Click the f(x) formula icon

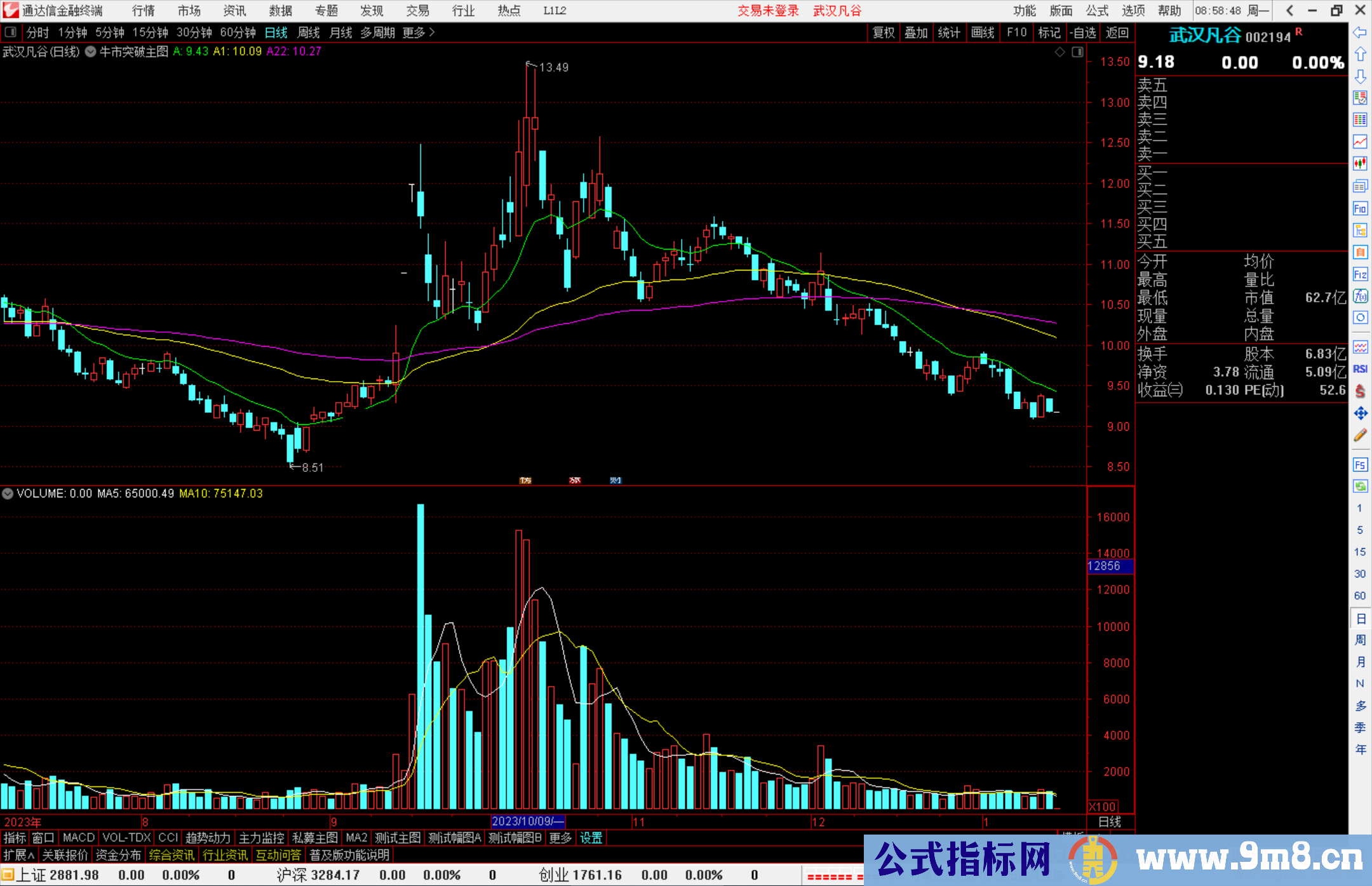click(x=1360, y=296)
